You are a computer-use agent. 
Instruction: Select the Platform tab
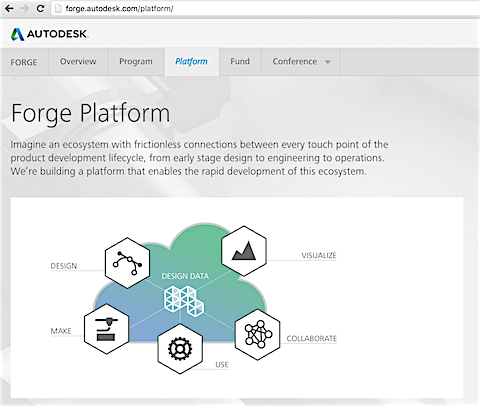(x=192, y=62)
